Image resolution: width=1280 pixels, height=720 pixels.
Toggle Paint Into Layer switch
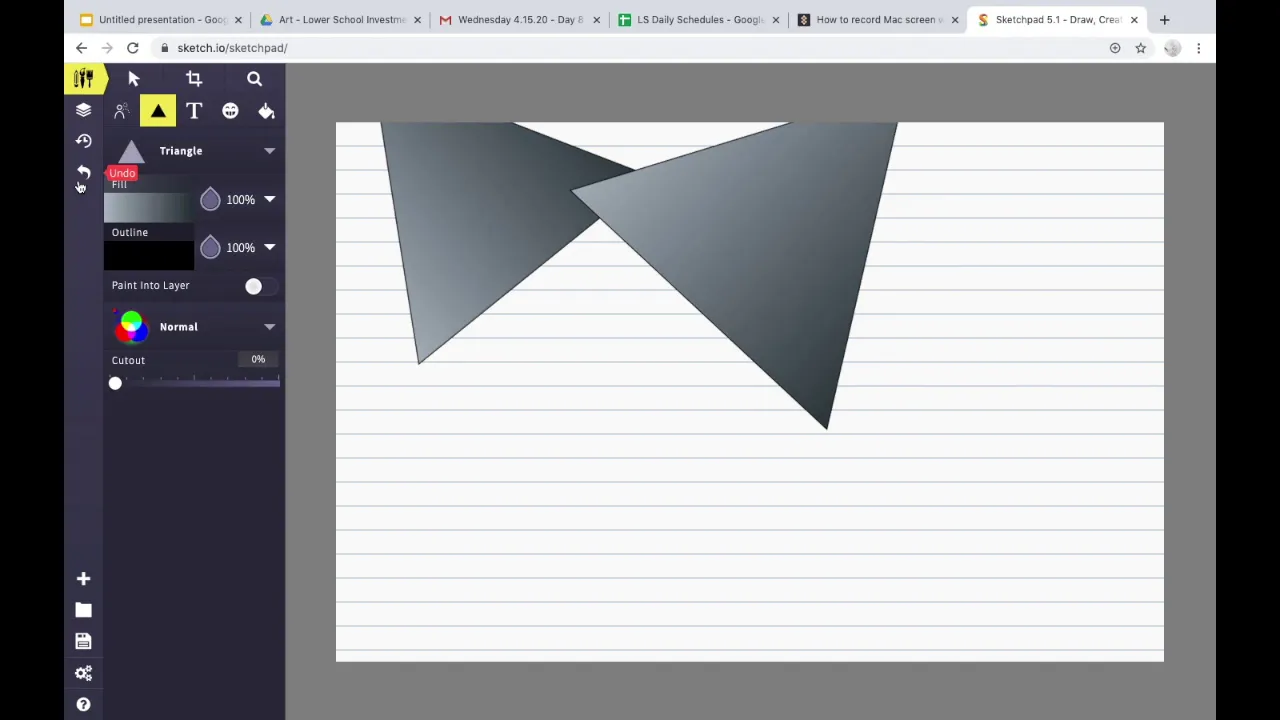[x=259, y=287]
